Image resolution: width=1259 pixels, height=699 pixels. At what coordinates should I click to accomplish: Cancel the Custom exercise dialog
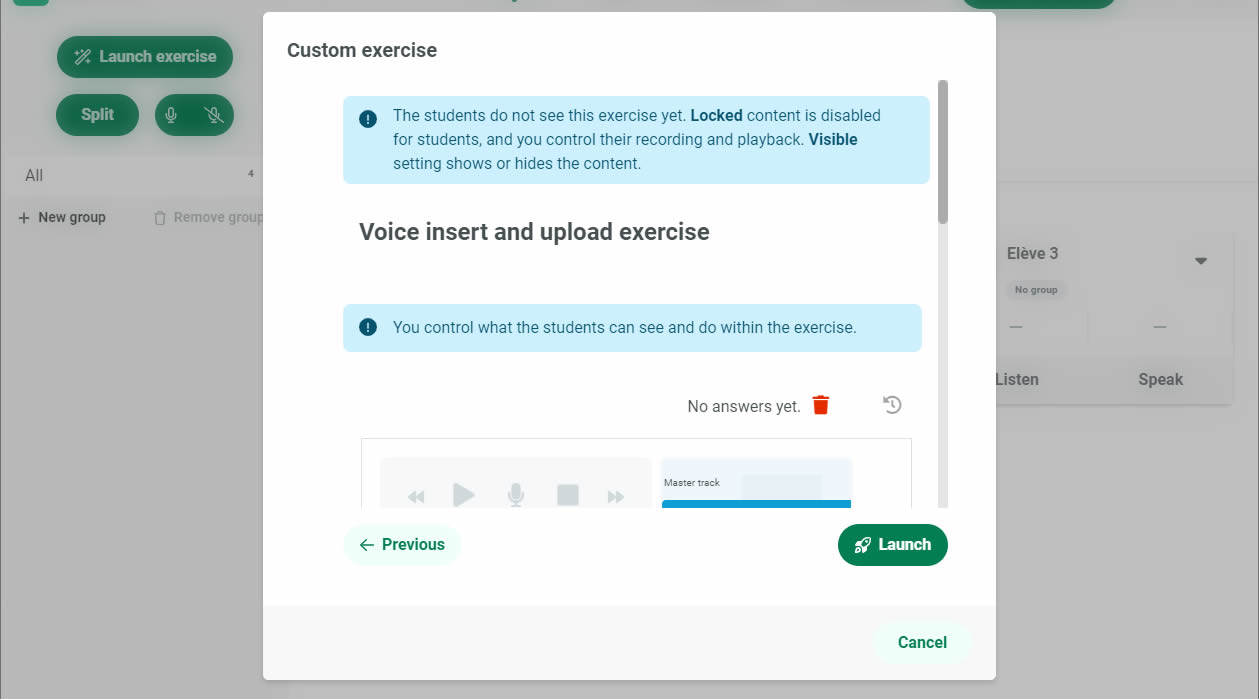coord(922,643)
